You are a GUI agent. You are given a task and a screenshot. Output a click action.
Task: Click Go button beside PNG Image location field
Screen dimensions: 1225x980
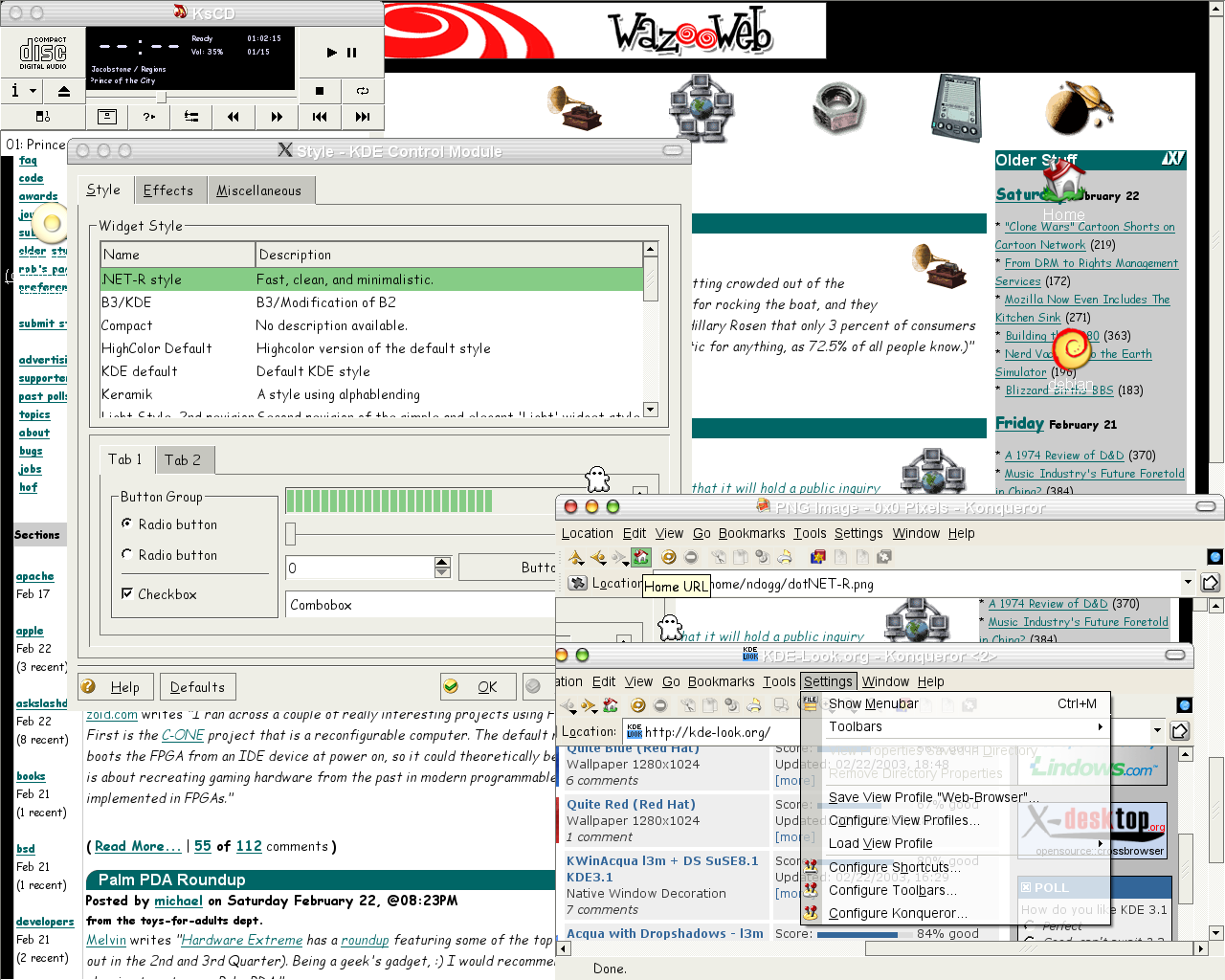coord(1210,582)
